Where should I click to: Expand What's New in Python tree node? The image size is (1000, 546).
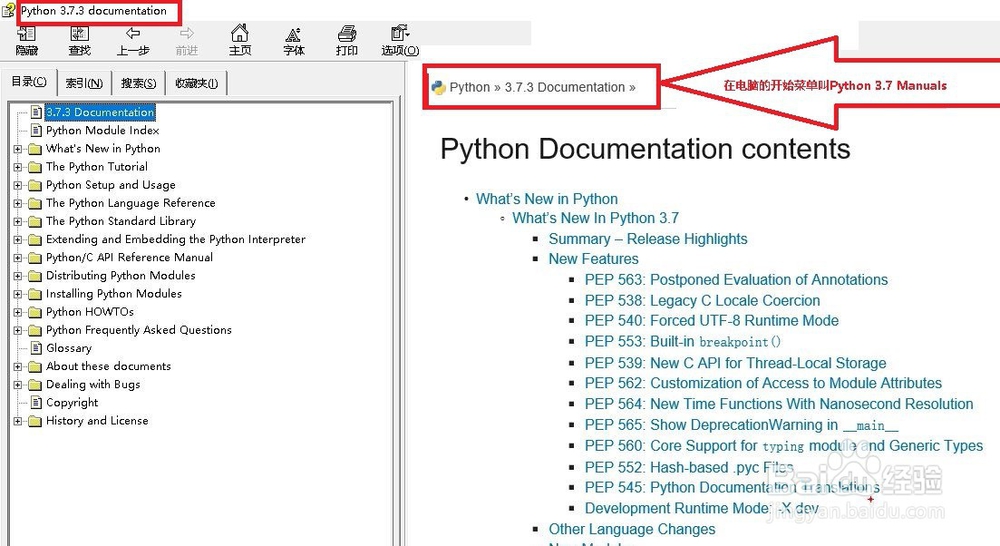coord(18,149)
